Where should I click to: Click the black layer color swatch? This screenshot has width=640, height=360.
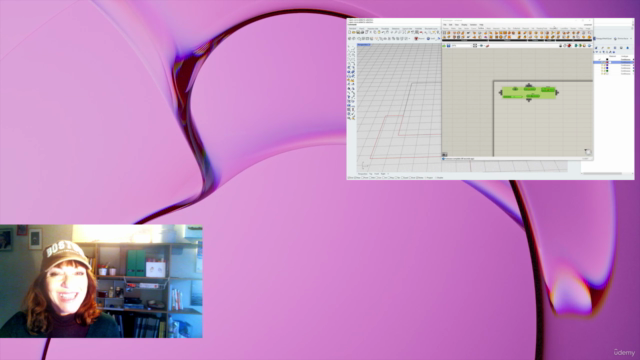[x=607, y=59]
